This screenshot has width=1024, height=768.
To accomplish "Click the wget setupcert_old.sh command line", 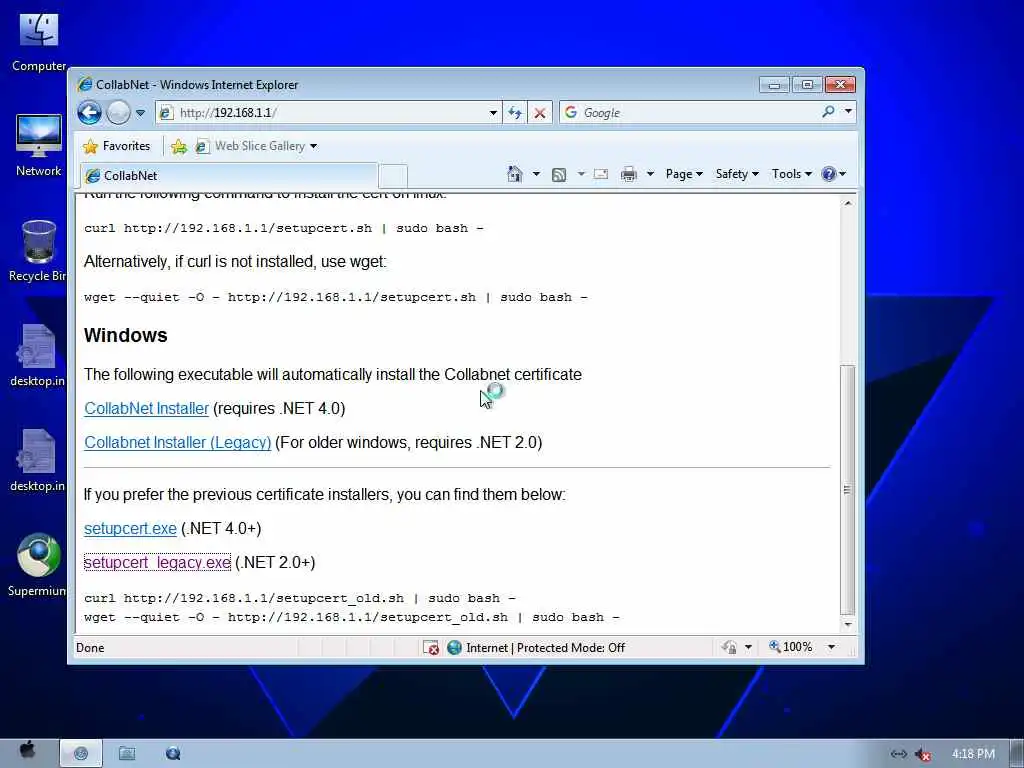I will 351,617.
